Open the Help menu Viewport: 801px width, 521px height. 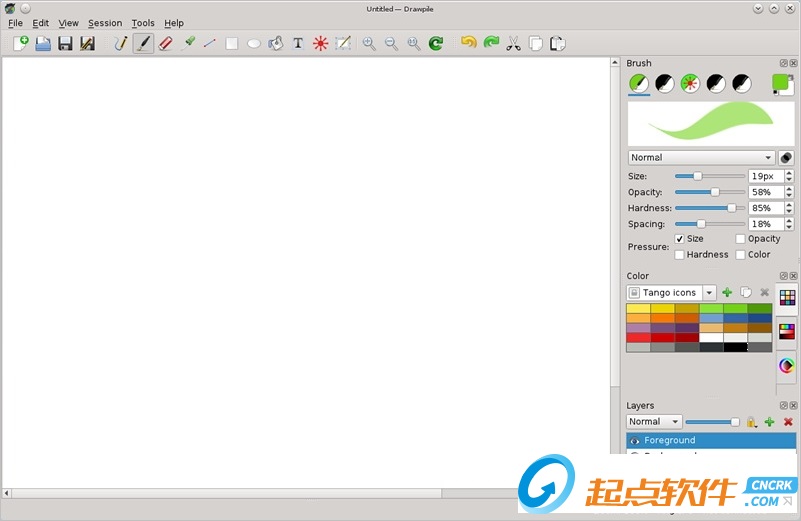pyautogui.click(x=174, y=23)
